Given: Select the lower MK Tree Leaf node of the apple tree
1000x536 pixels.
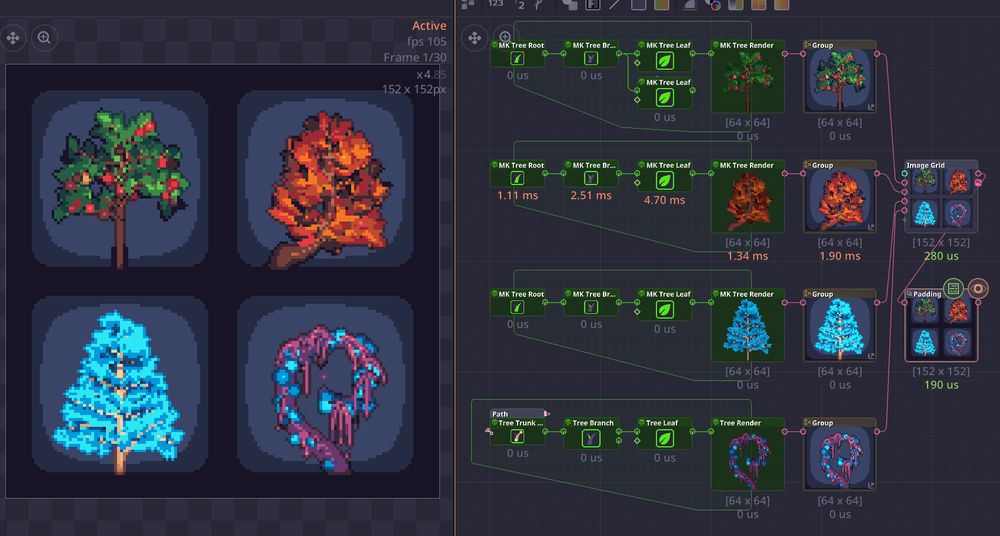Looking at the screenshot, I should coord(665,93).
